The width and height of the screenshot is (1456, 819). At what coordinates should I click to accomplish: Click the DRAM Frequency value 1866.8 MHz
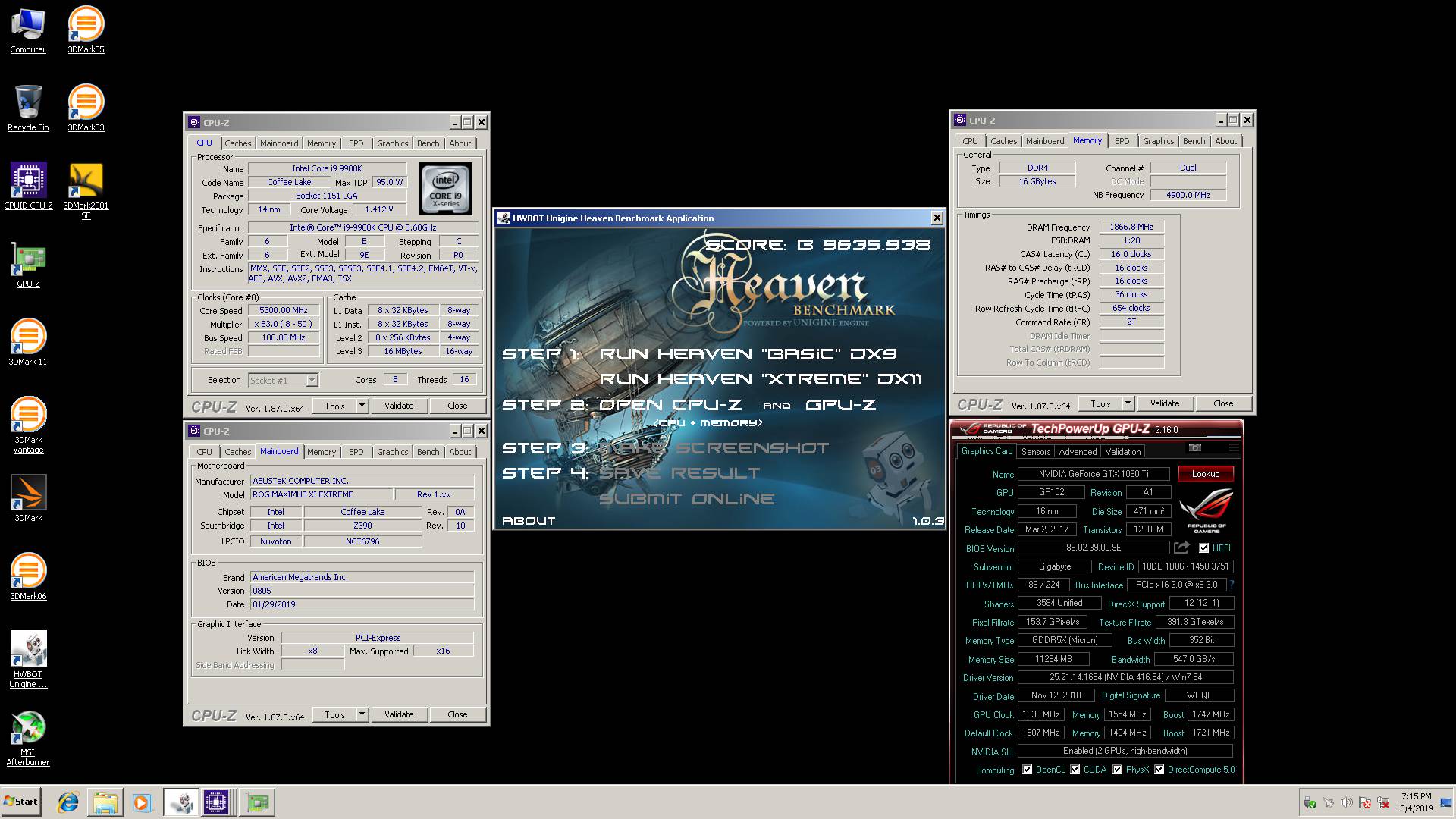[x=1131, y=227]
